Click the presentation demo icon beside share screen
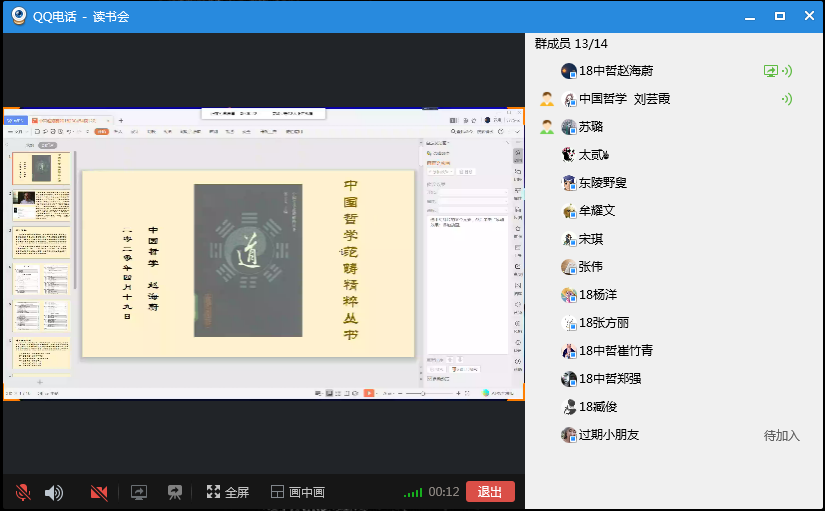The image size is (825, 511). (x=175, y=492)
